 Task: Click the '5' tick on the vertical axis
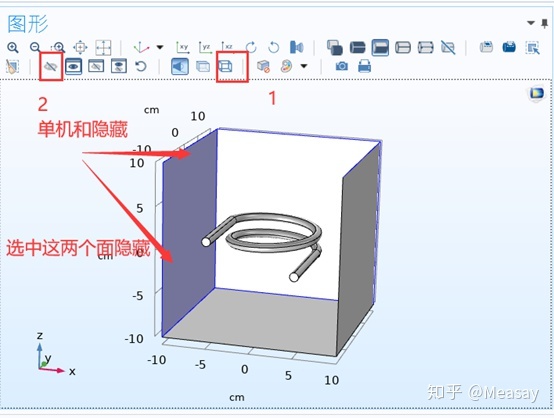tap(140, 208)
